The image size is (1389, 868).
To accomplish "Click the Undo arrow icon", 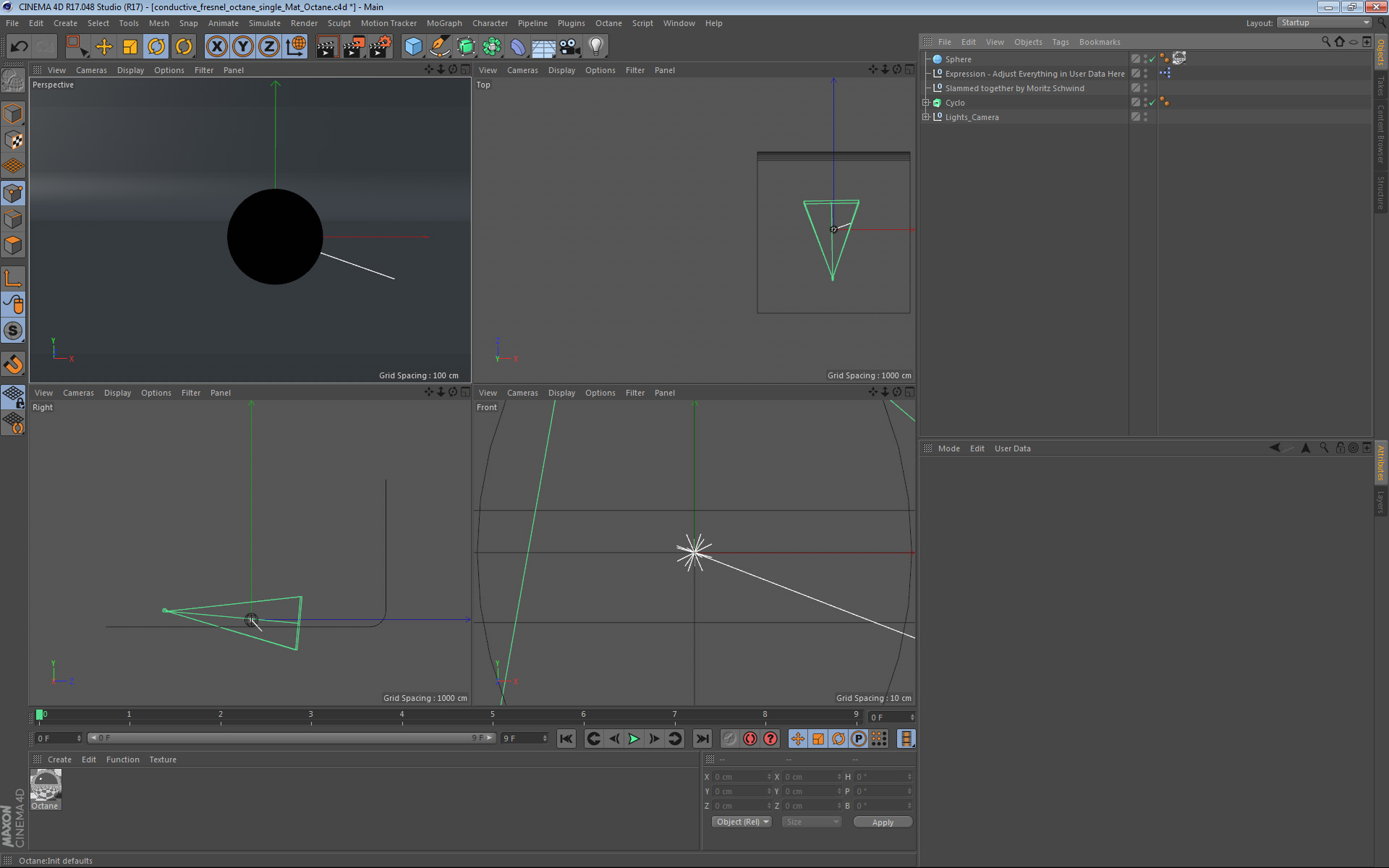I will 19,47.
